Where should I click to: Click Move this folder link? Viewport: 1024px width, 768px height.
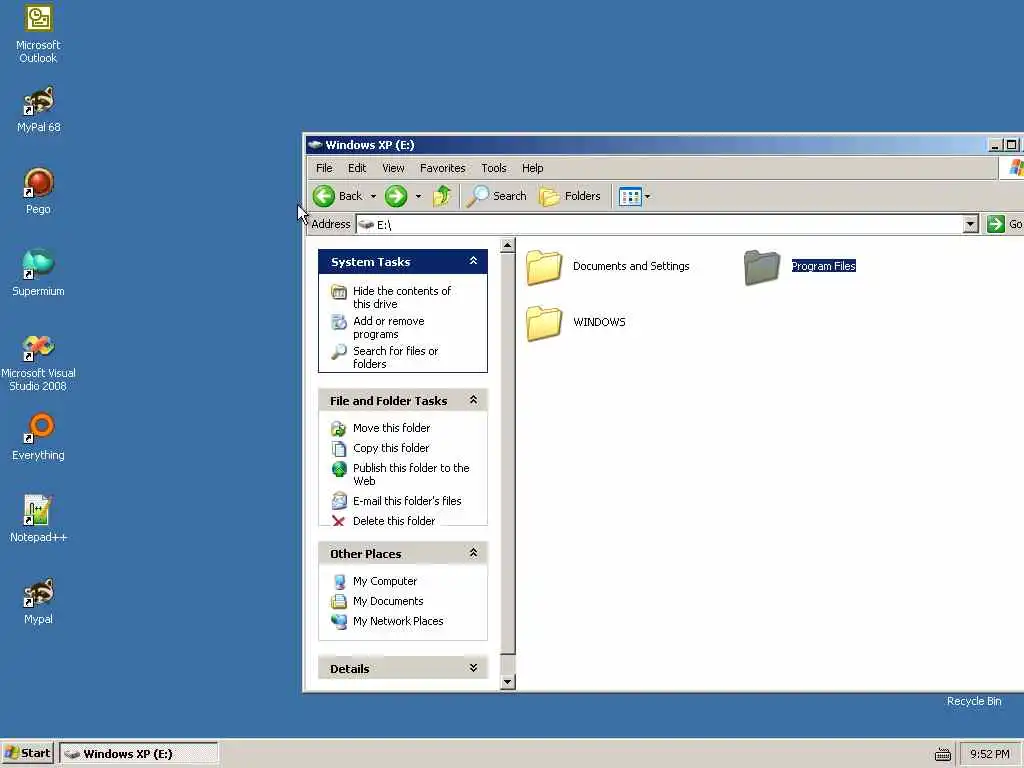tap(391, 428)
